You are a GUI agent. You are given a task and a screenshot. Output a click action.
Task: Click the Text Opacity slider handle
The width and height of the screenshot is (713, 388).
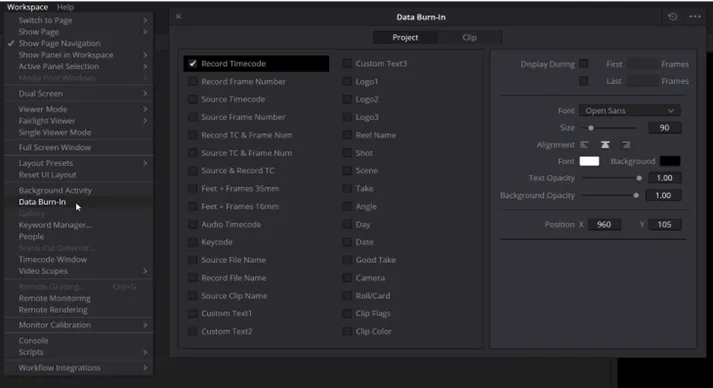[639, 178]
